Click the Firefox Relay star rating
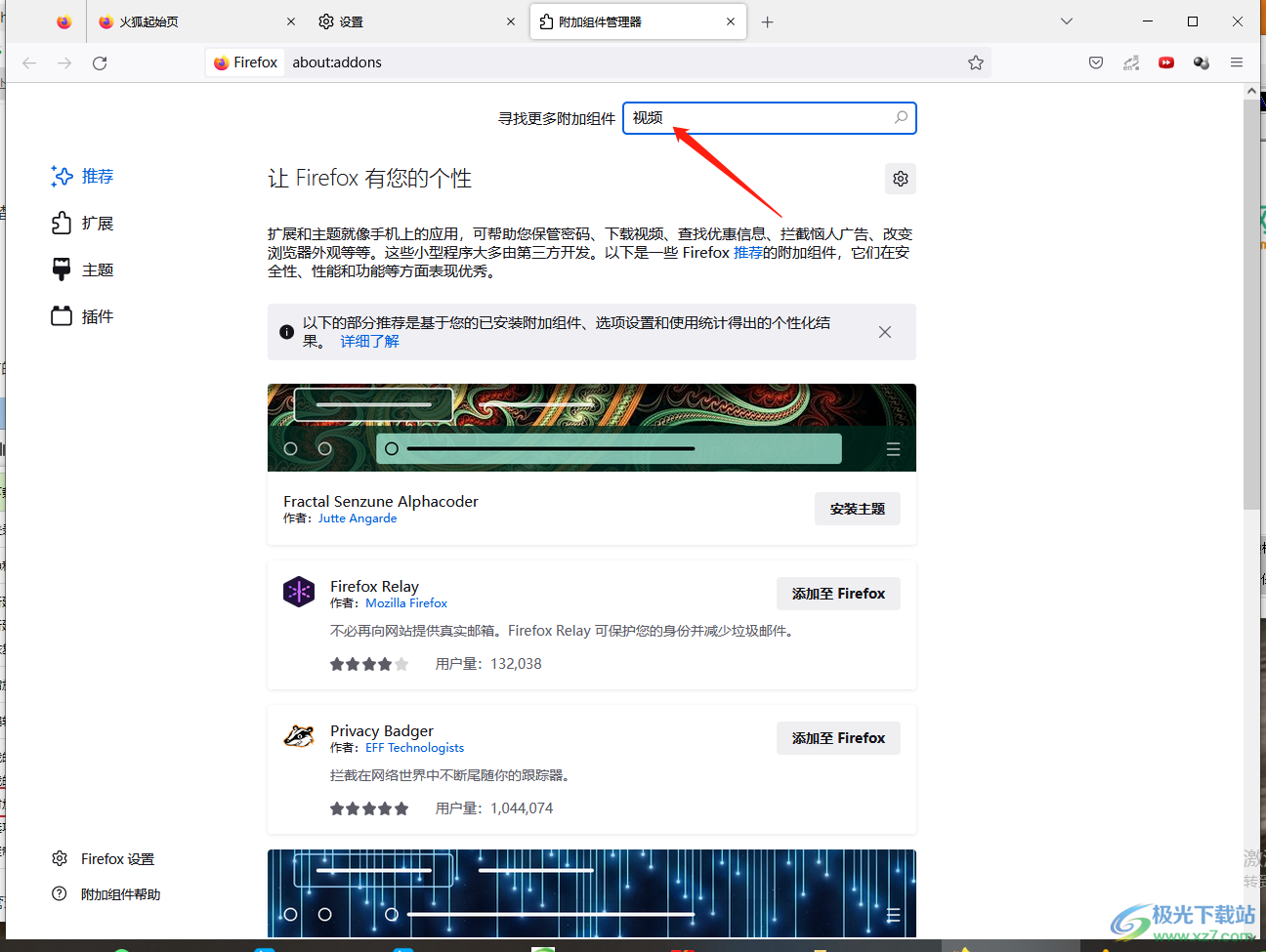The width and height of the screenshot is (1266, 952). click(369, 664)
